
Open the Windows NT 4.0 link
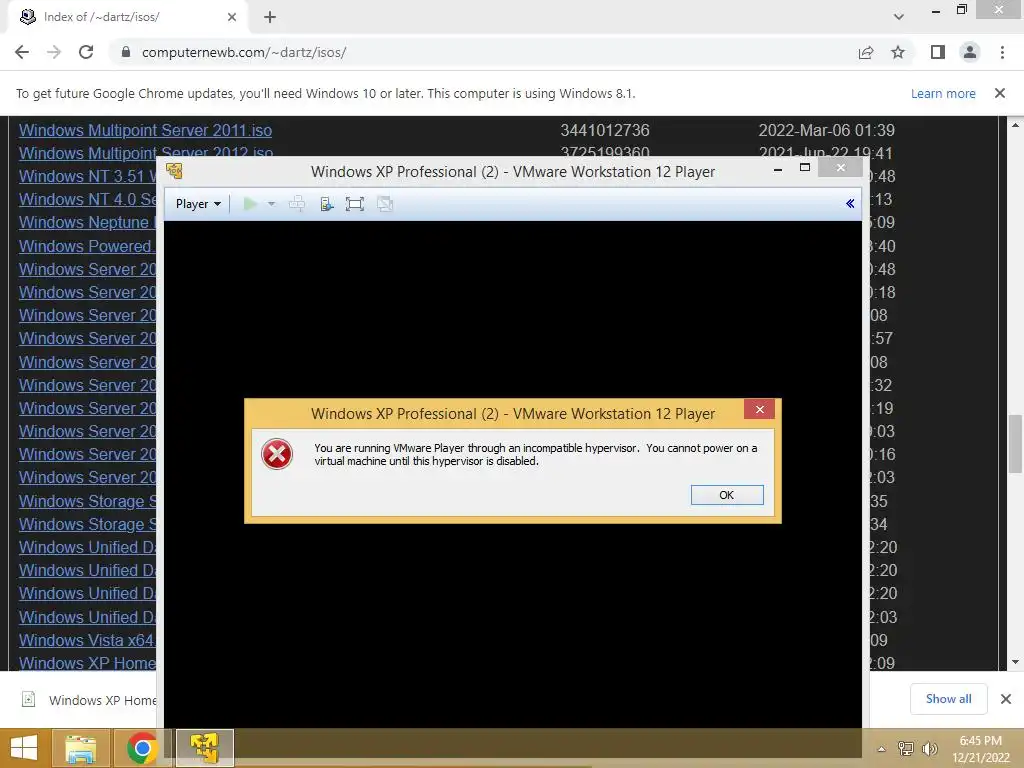pyautogui.click(x=88, y=199)
